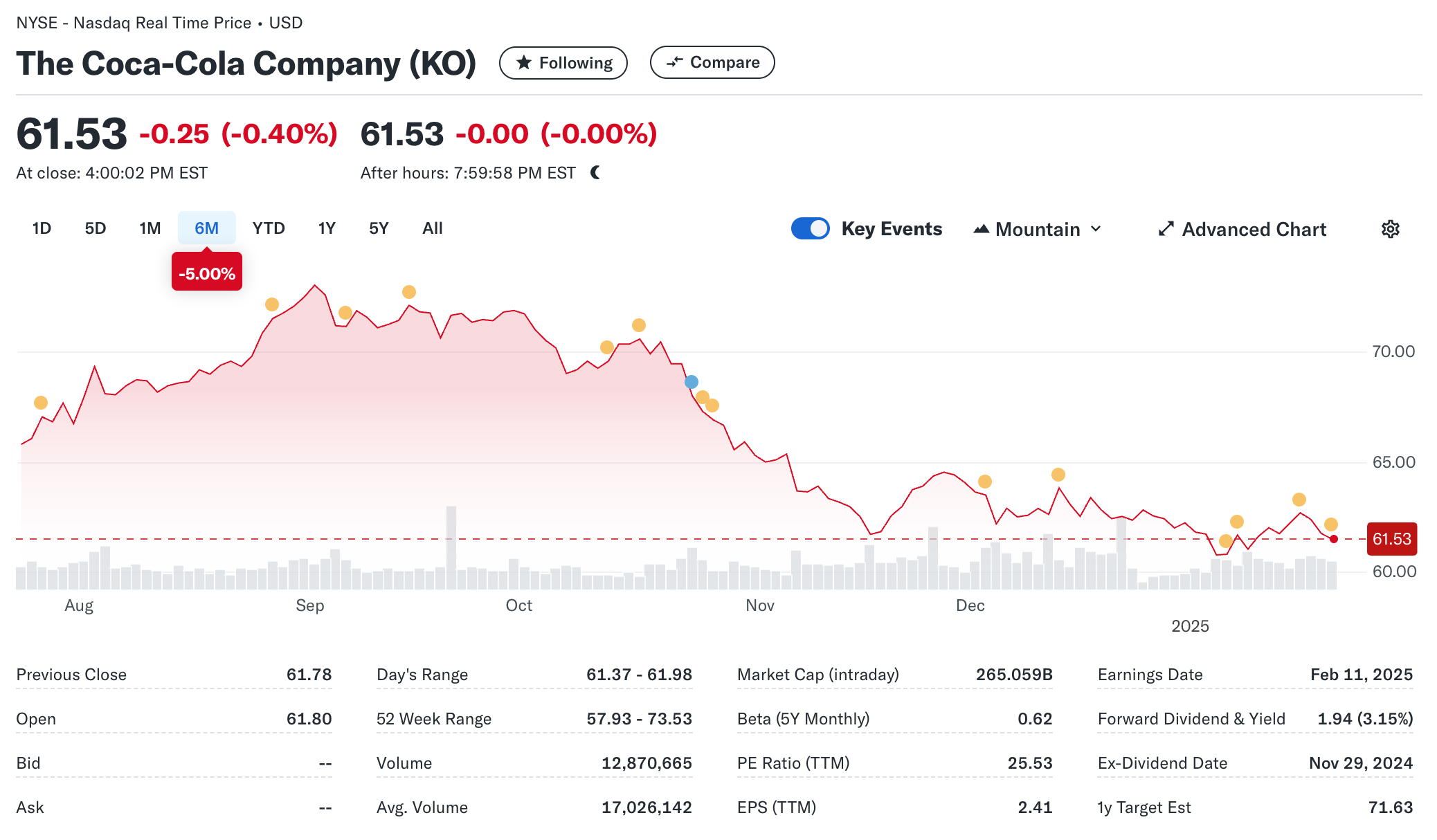The width and height of the screenshot is (1437, 840).
Task: Click the Mountain chart type icon
Action: click(x=981, y=229)
